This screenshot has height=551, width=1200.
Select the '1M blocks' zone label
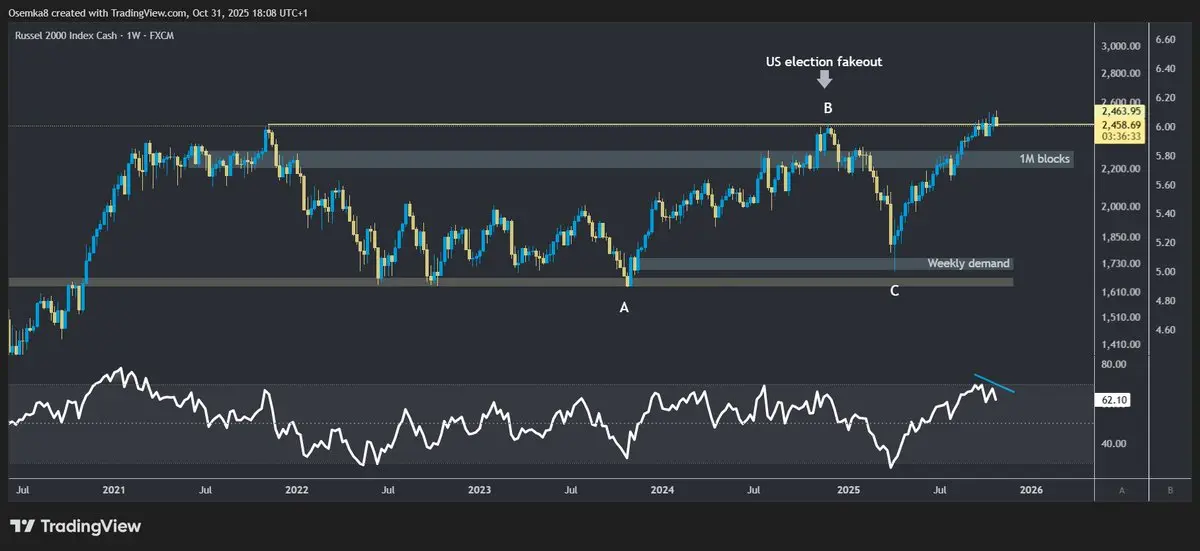(1044, 159)
